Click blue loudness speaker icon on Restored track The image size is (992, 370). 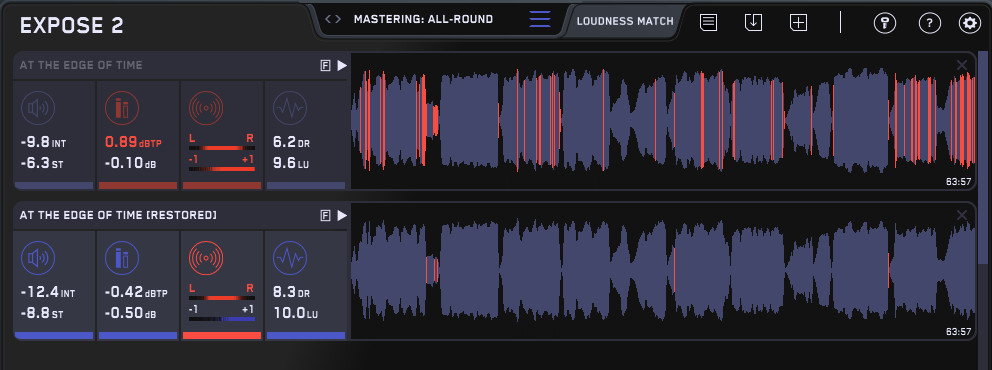coord(38,259)
